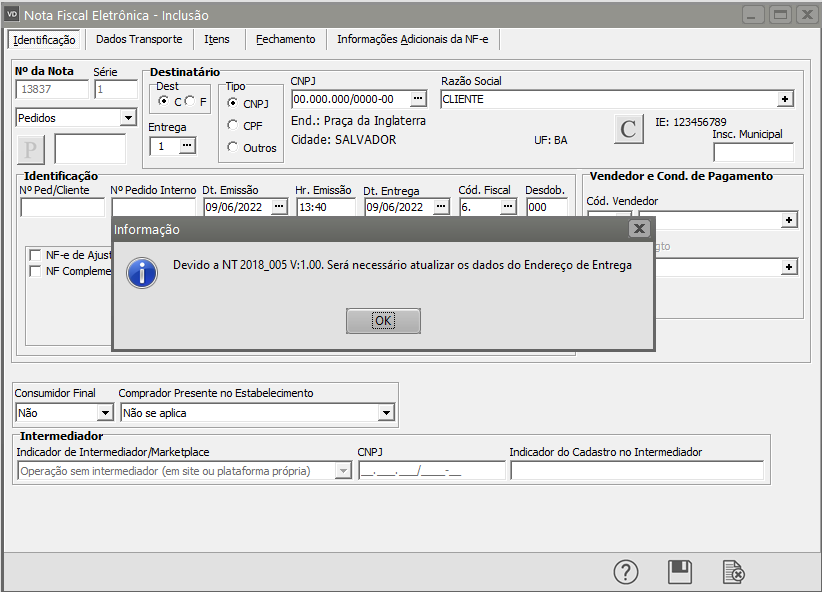
Task: Click the large C client button
Action: coord(628,129)
